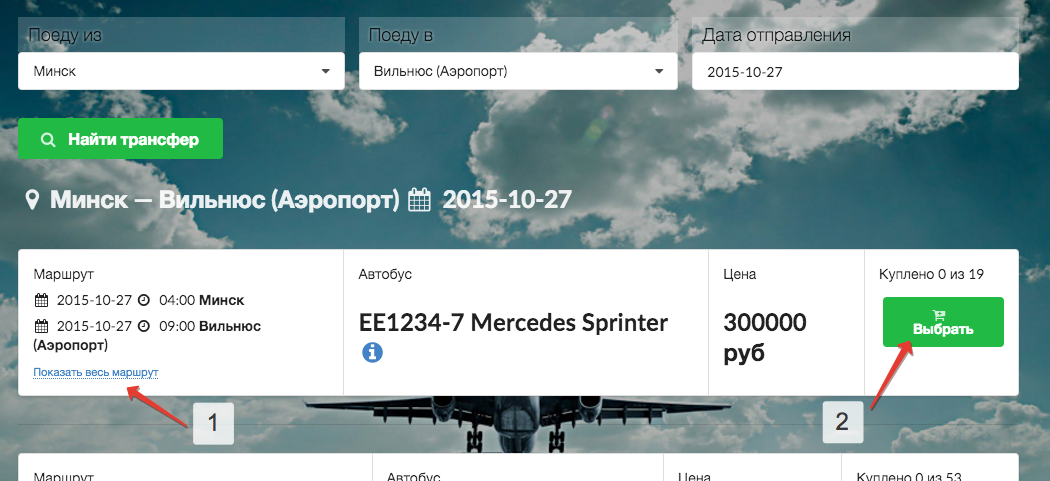1050x481 pixels.
Task: Click the arrow of the Вильнюс combo box
Action: tap(659, 71)
